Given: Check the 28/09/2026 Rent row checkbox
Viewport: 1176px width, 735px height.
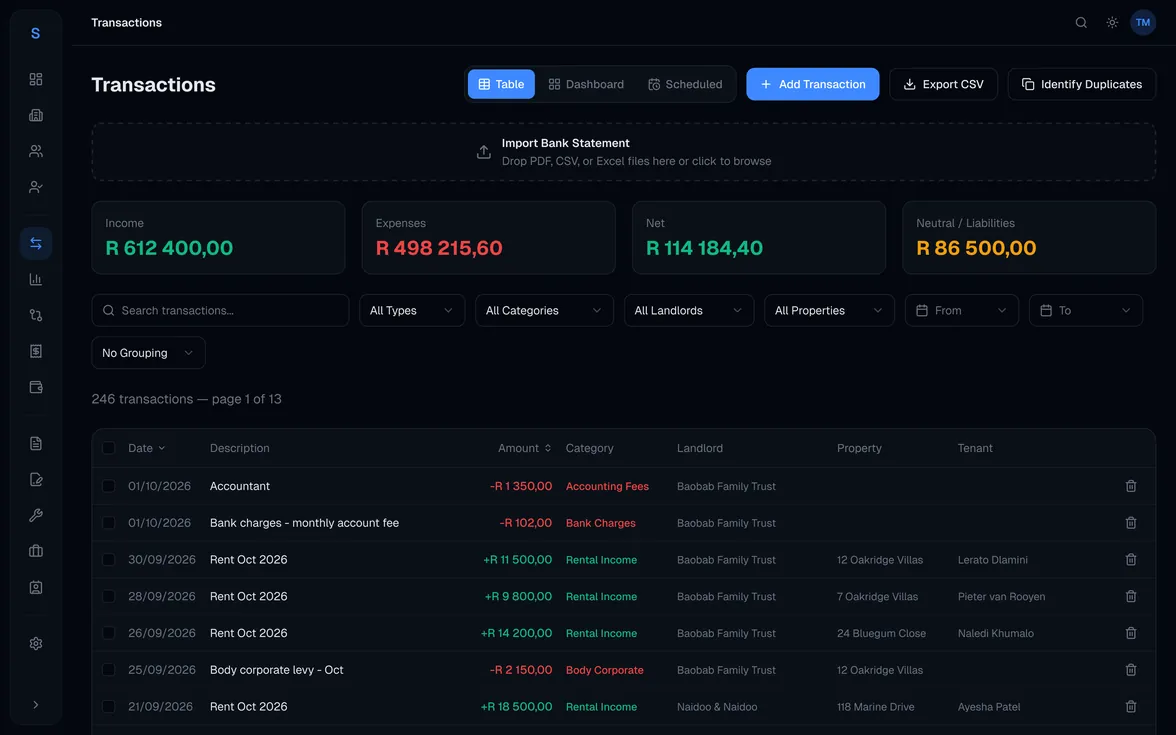Looking at the screenshot, I should pyautogui.click(x=109, y=596).
